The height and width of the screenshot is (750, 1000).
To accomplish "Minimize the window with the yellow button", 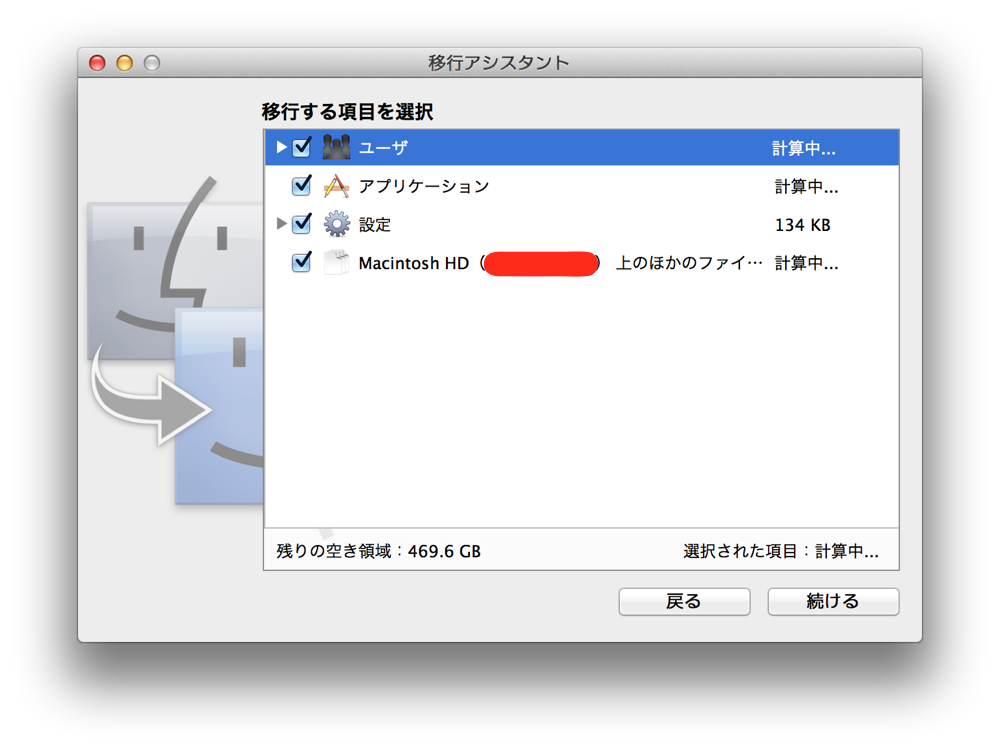I will pyautogui.click(x=124, y=63).
